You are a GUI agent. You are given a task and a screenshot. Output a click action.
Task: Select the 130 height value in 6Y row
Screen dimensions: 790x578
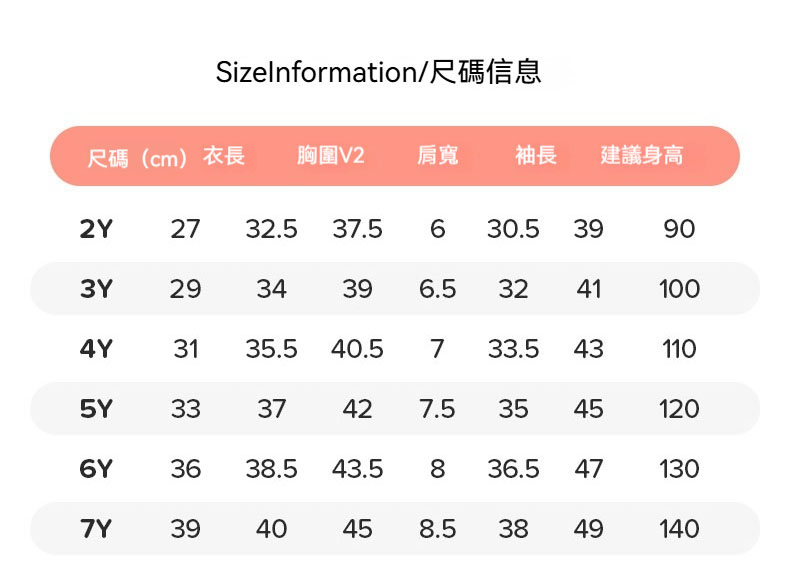(679, 469)
